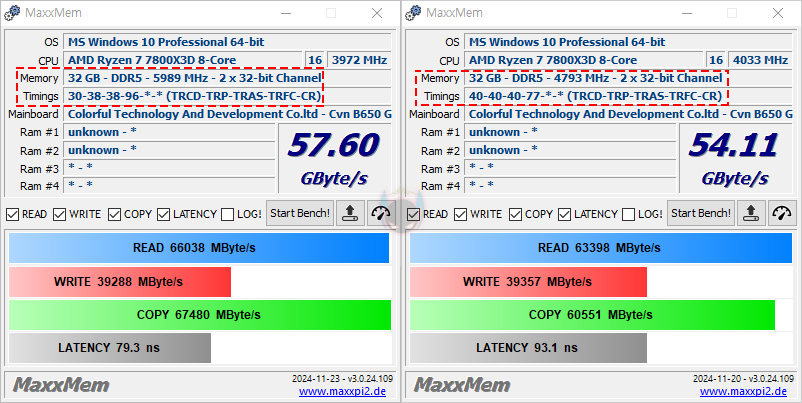
Task: Click upload icon in right MaxxMem window
Action: click(751, 213)
